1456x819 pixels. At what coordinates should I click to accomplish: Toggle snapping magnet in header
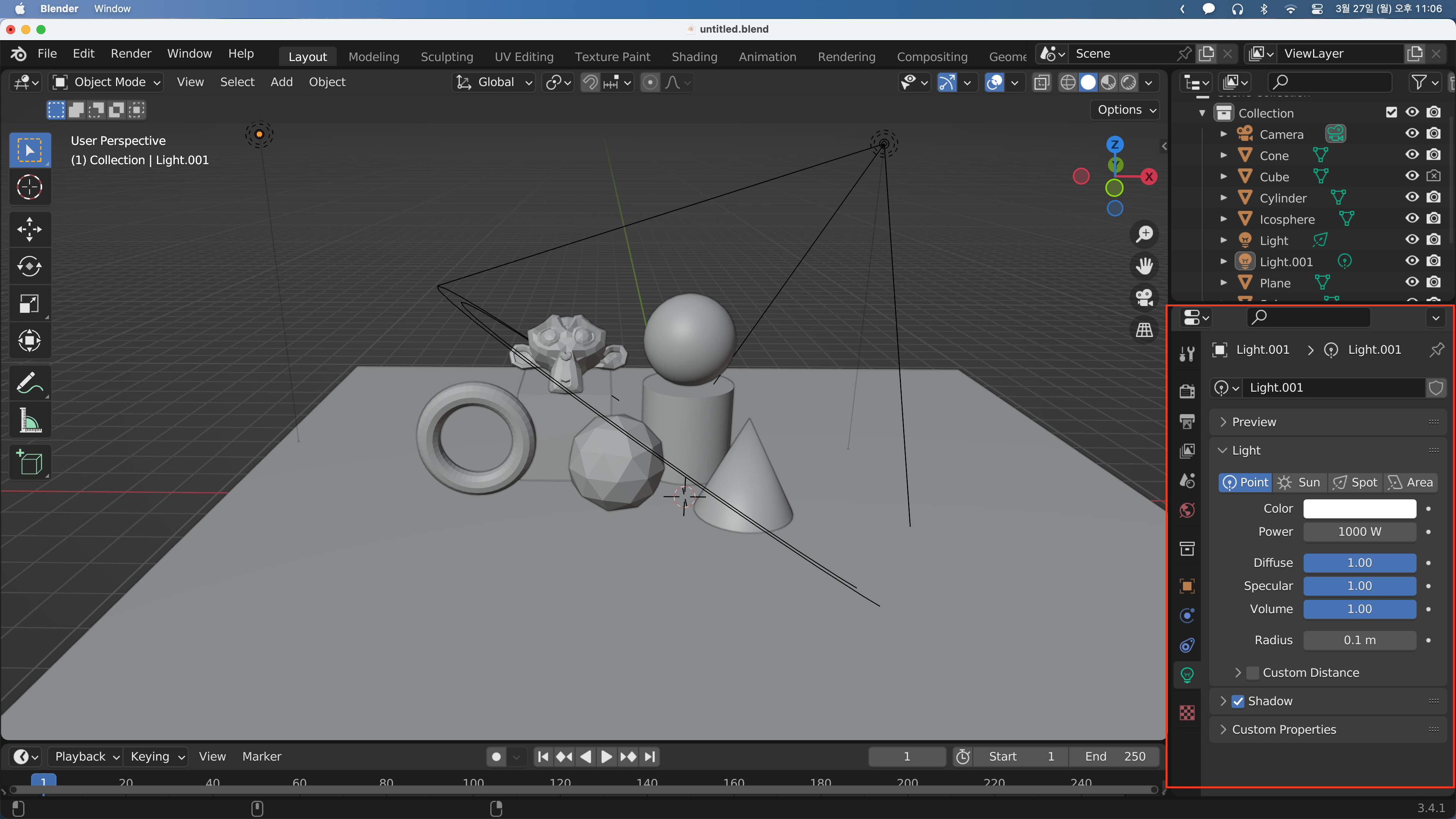point(590,83)
